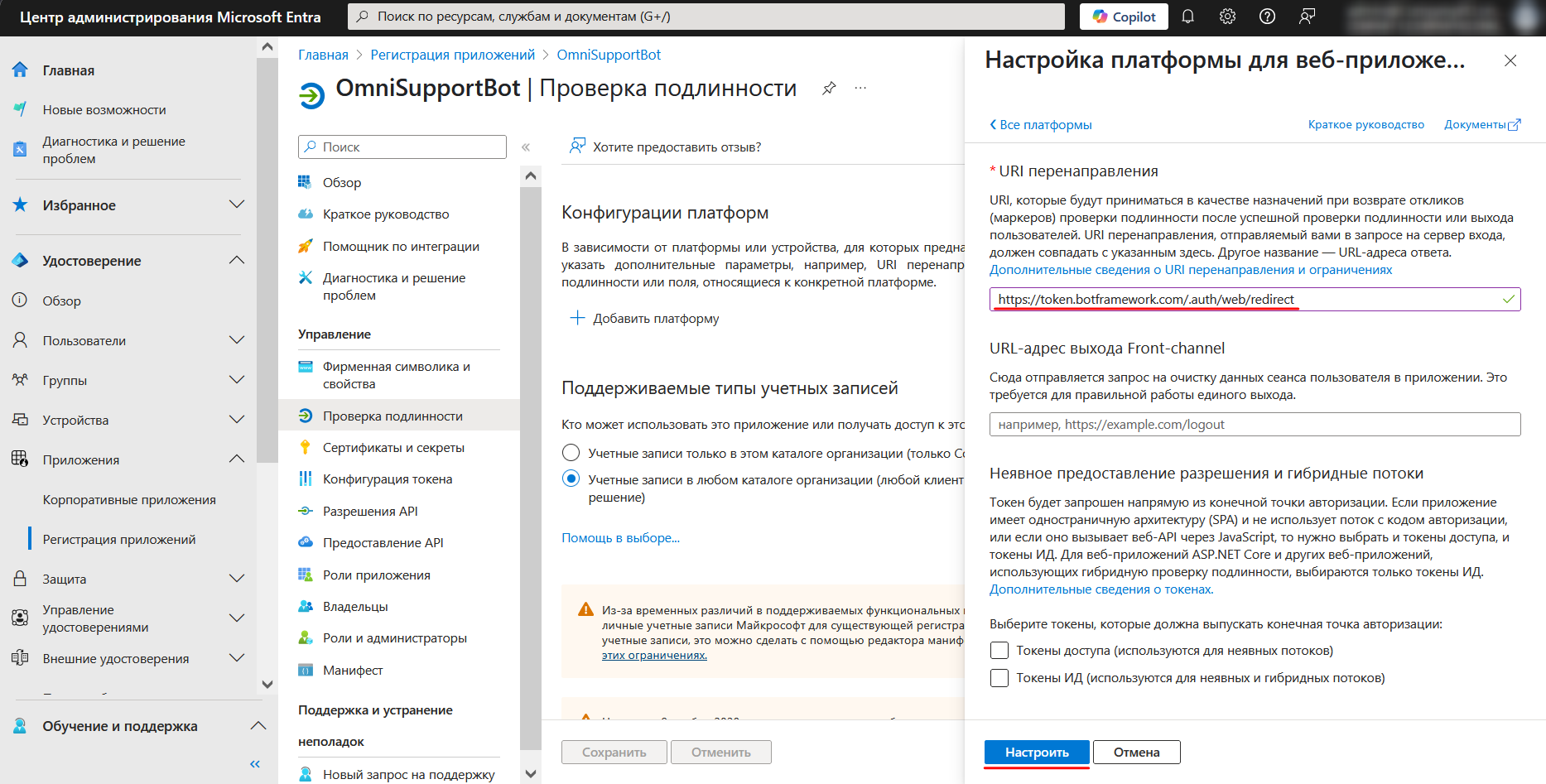Open sidebar Диагностика и решение проблем
Viewport: 1546px width, 784px height.
pyautogui.click(x=114, y=150)
